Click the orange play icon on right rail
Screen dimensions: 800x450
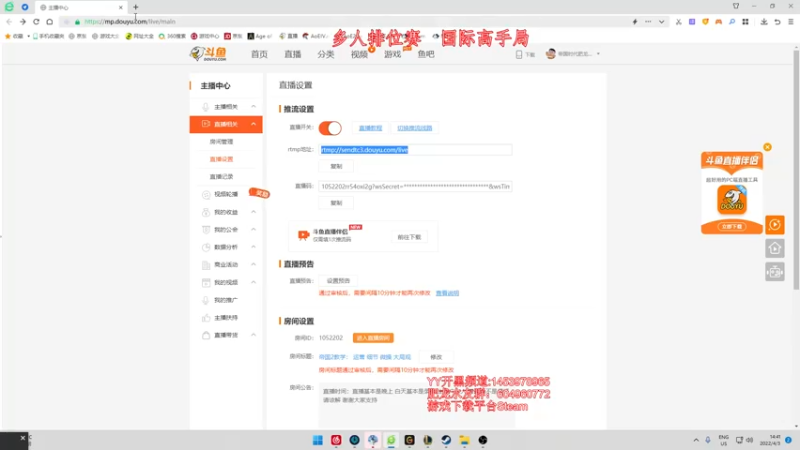[x=775, y=224]
